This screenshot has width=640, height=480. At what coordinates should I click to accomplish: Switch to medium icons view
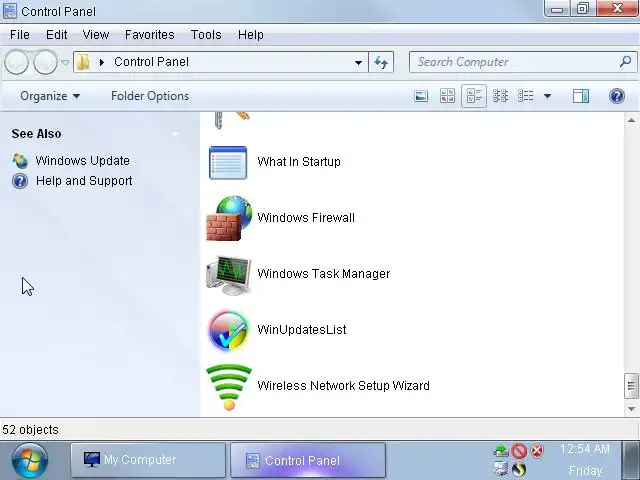(447, 96)
